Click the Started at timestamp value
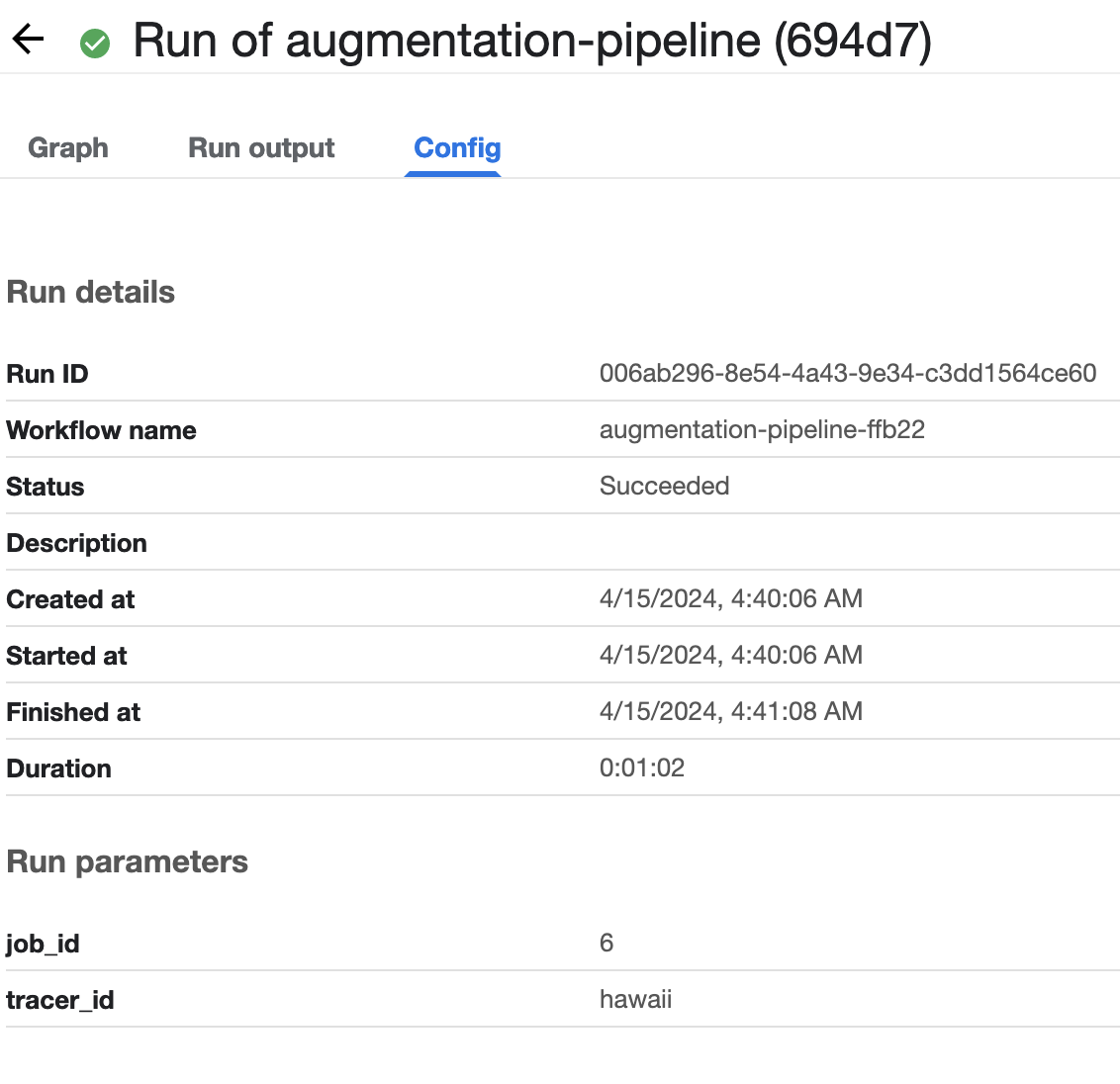 [731, 655]
